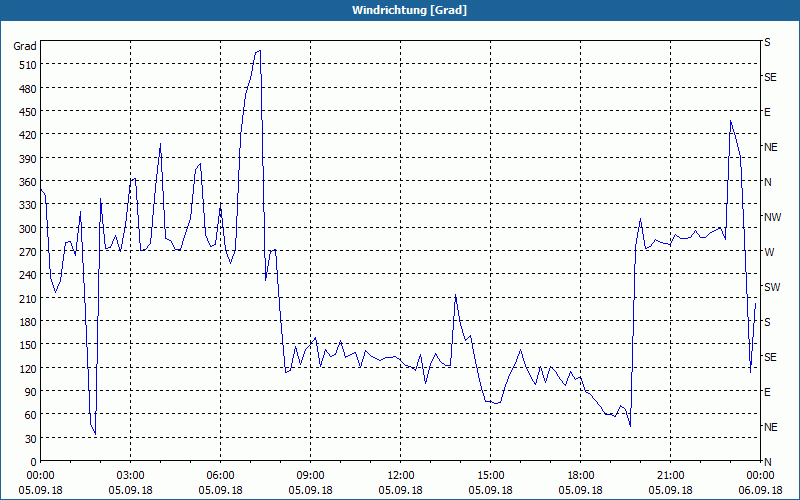
Task: Select the S compass label on the 180 gridline
Action: click(767, 322)
